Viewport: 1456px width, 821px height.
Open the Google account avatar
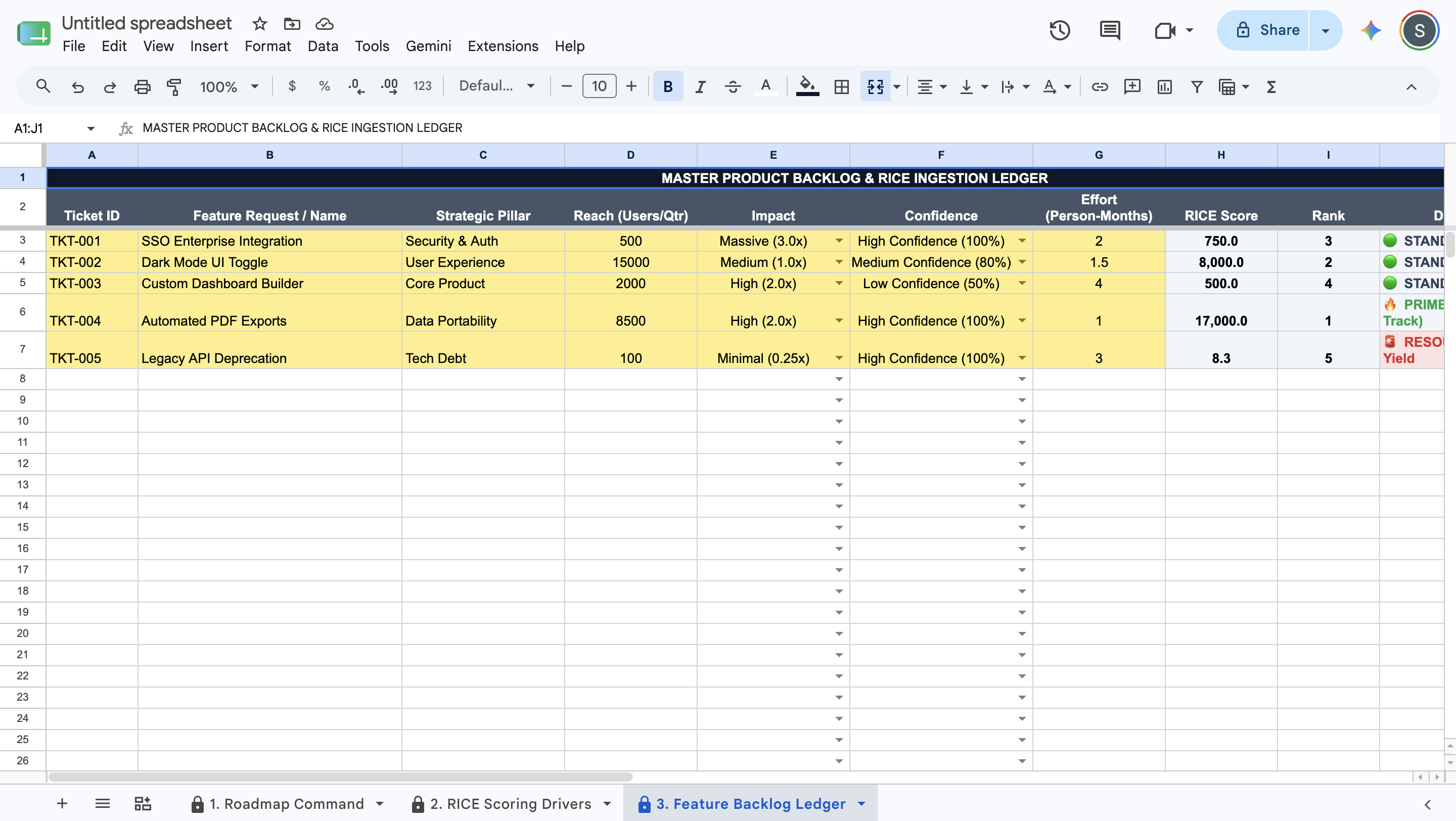tap(1419, 30)
